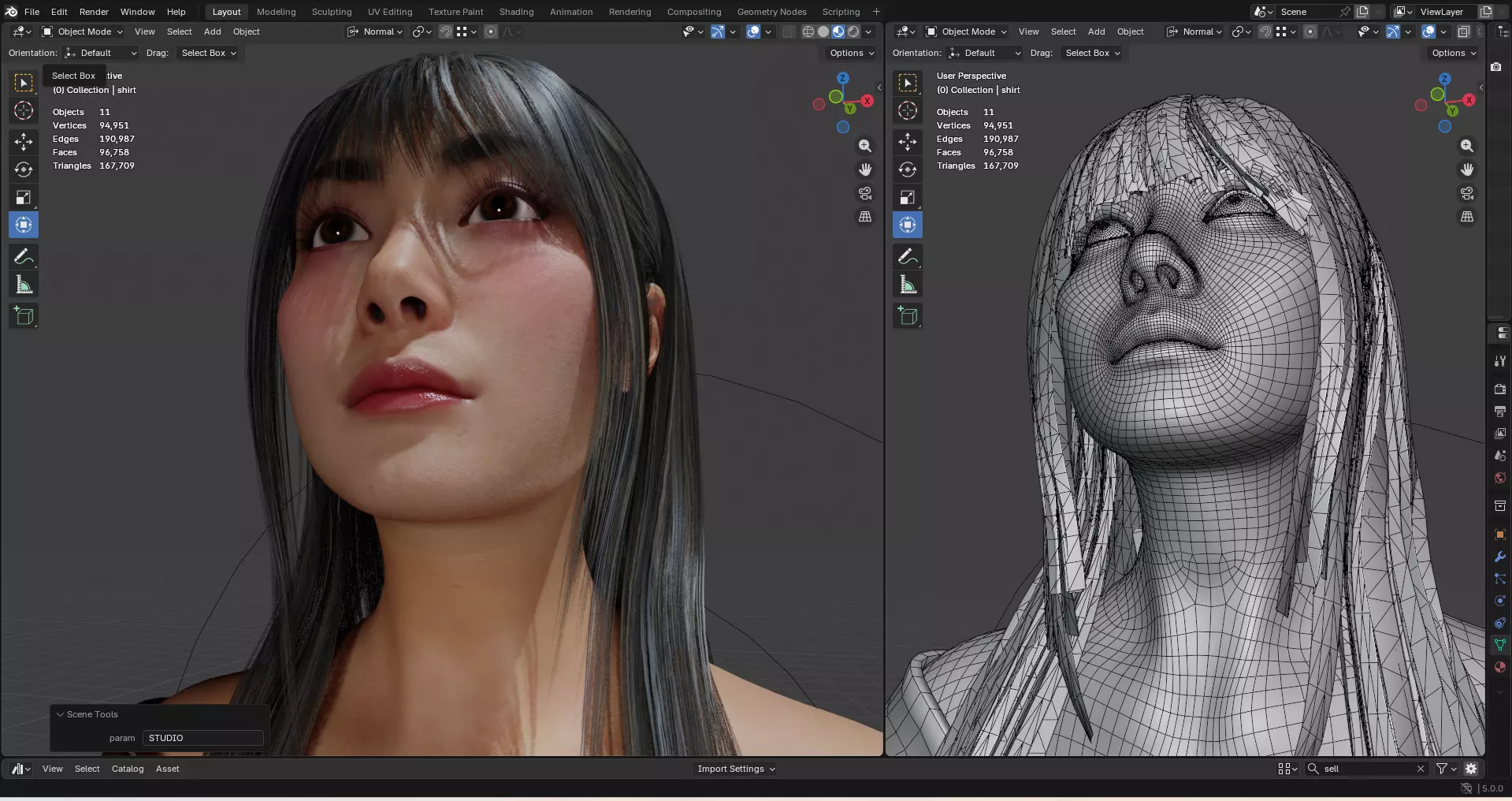Select the Select Box tool in right viewport
Screen dimensions: 1512x801
coord(908,83)
